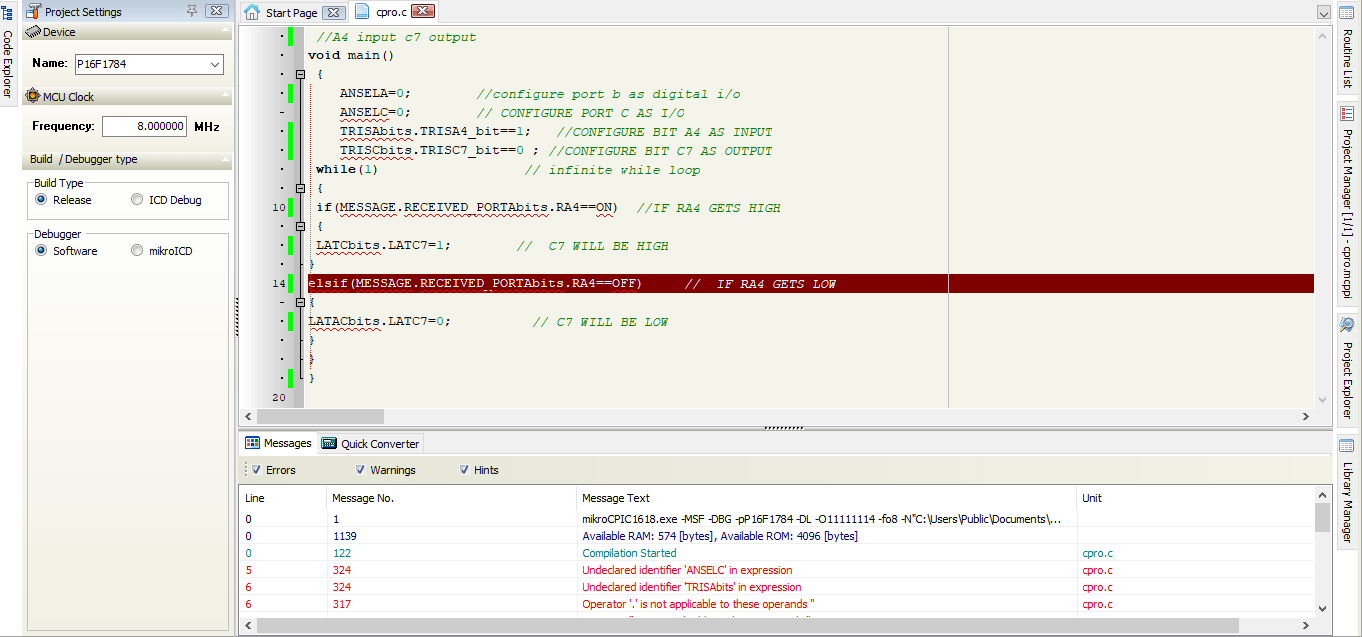Click the MCU Clock oscillator icon
This screenshot has width=1362, height=637.
32,96
